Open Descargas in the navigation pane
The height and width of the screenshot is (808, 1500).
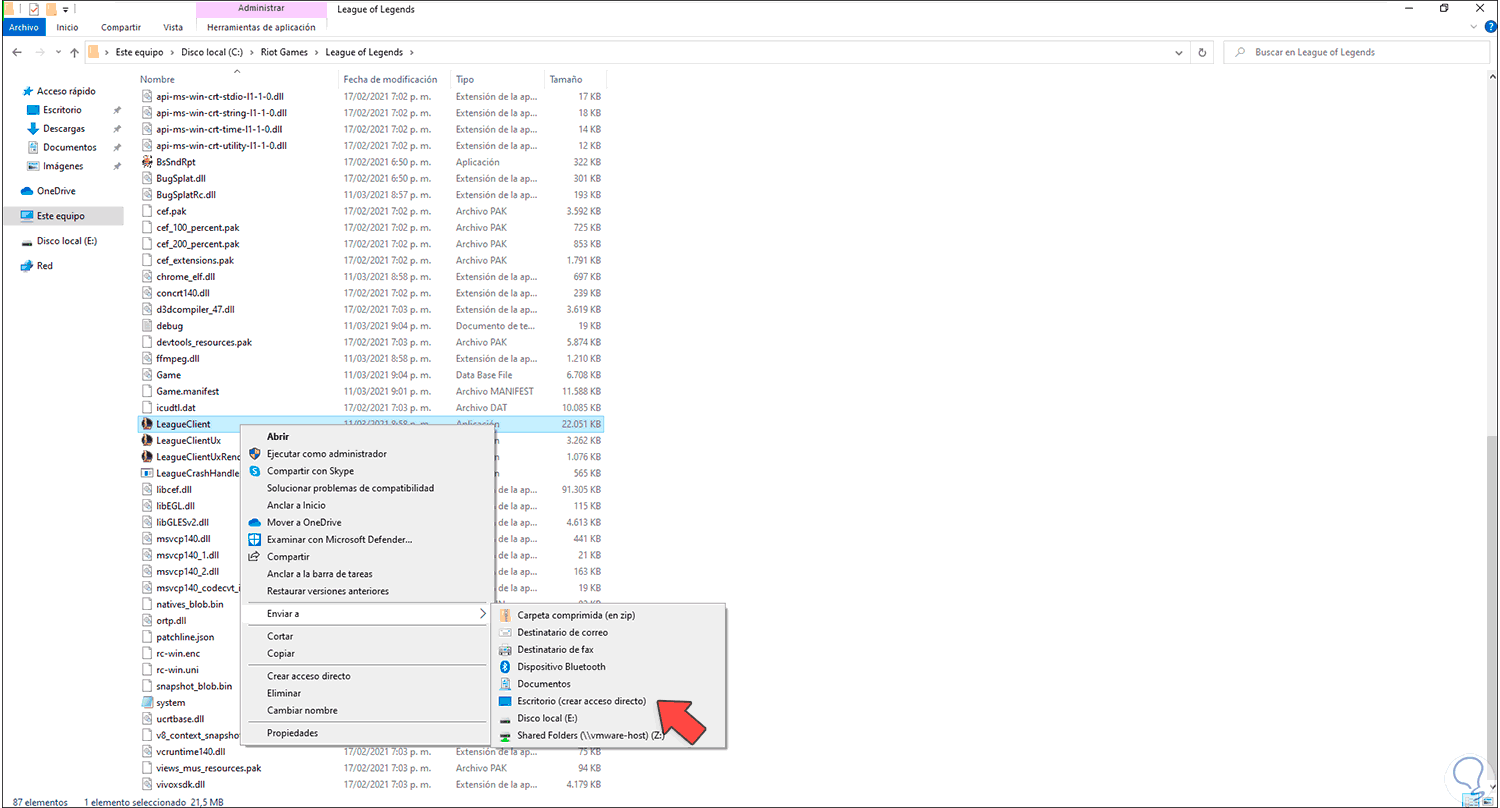pyautogui.click(x=64, y=129)
